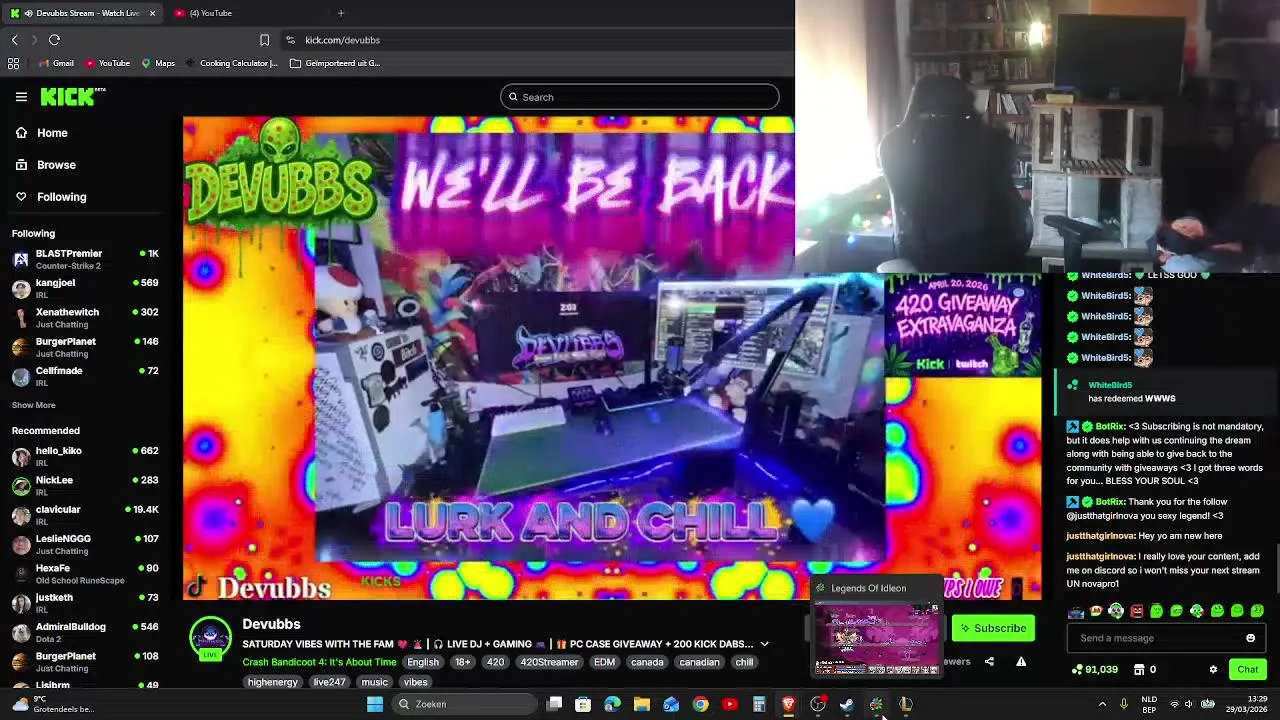The width and height of the screenshot is (1280, 720).
Task: Click the taskbar Zoeken search box
Action: pyautogui.click(x=465, y=704)
